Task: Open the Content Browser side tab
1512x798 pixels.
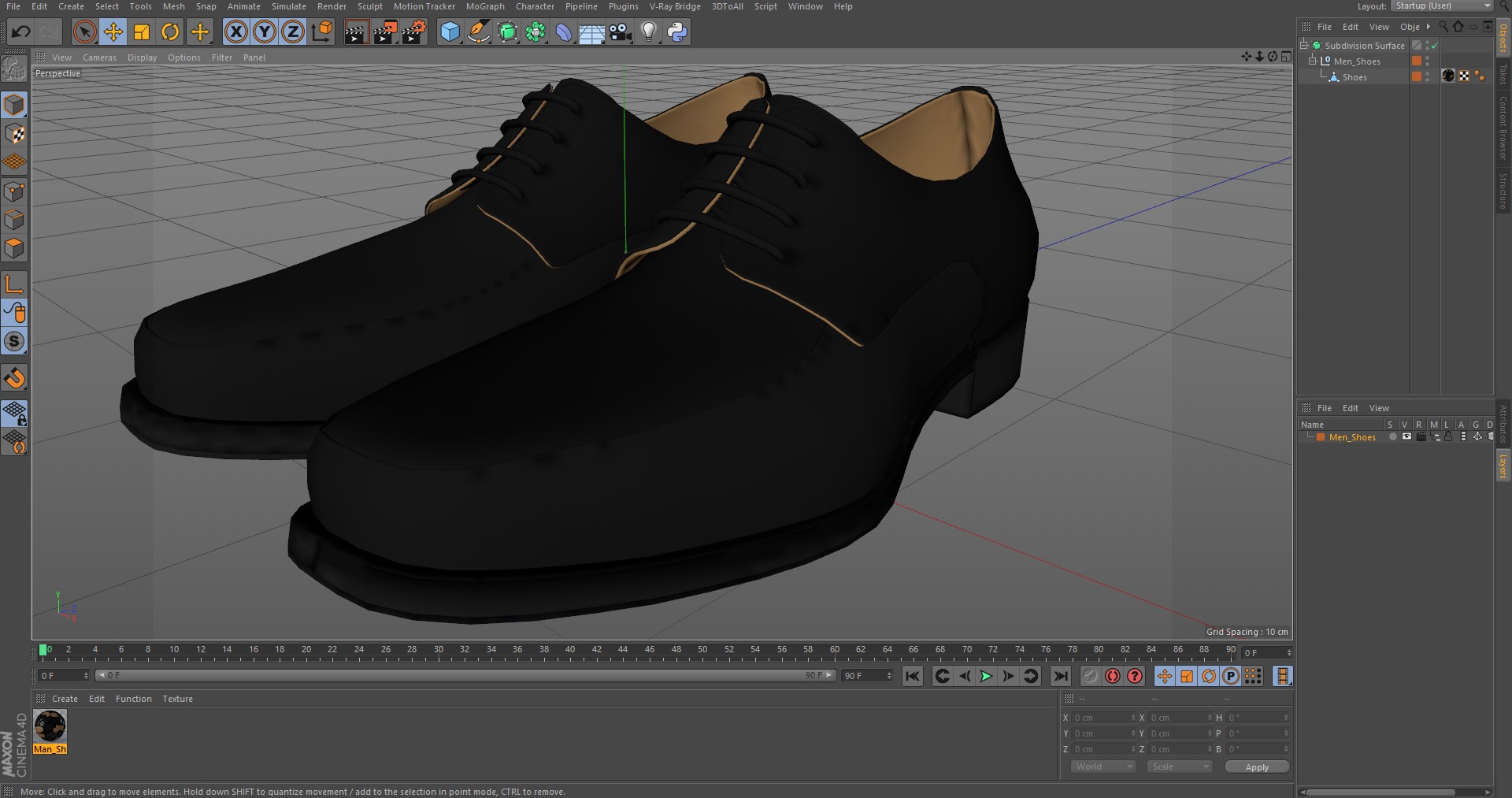Action: [x=1503, y=128]
